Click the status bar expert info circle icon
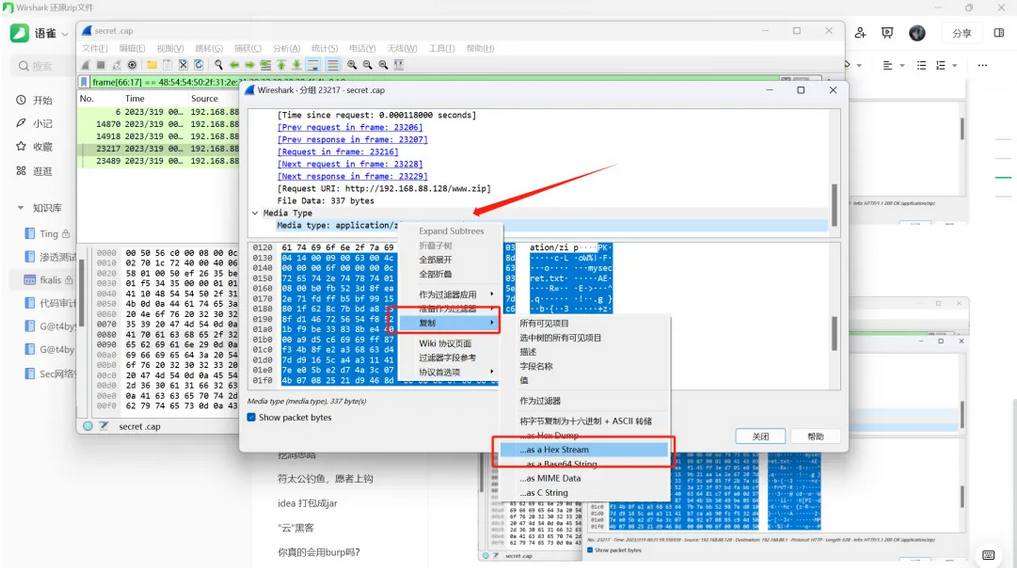 88,426
